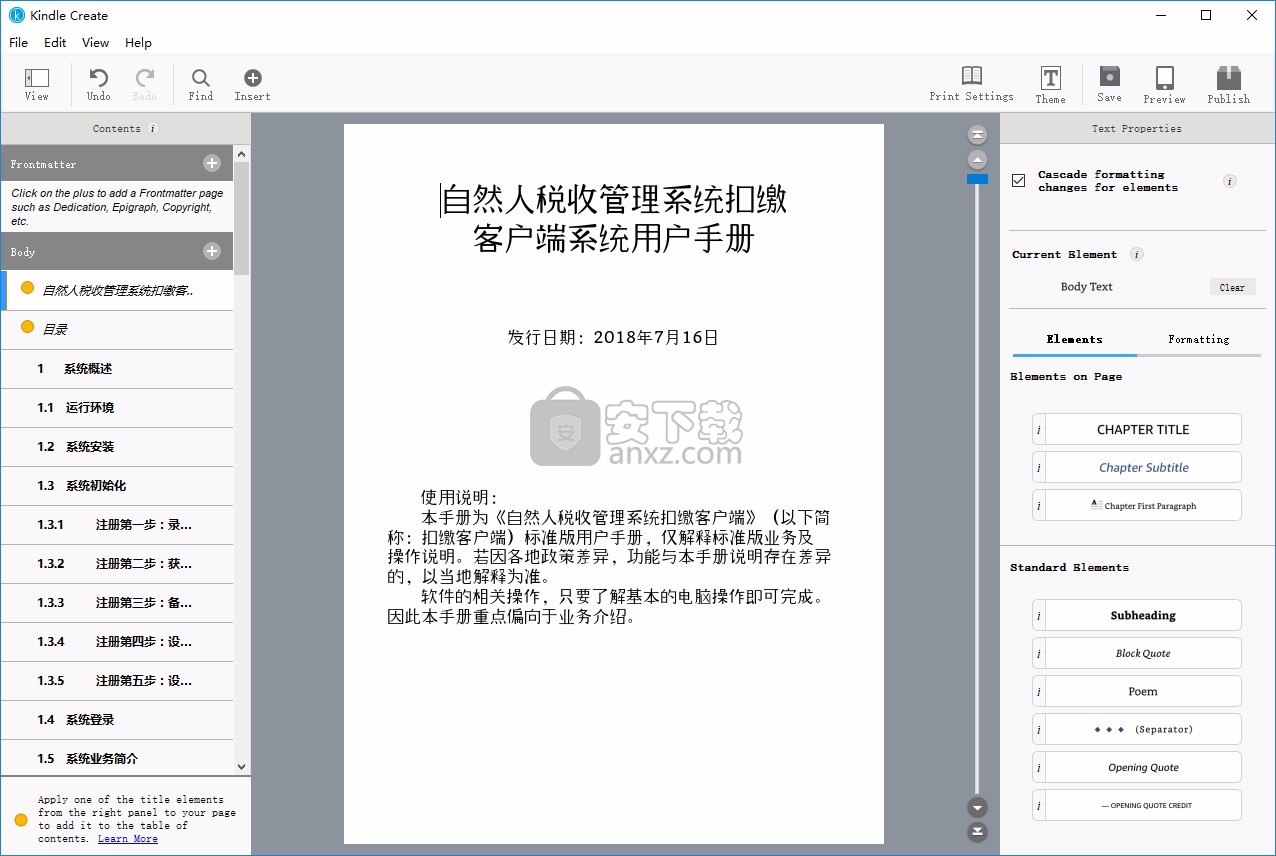Apply Subheading element
Viewport: 1276px width, 856px height.
tap(1143, 615)
